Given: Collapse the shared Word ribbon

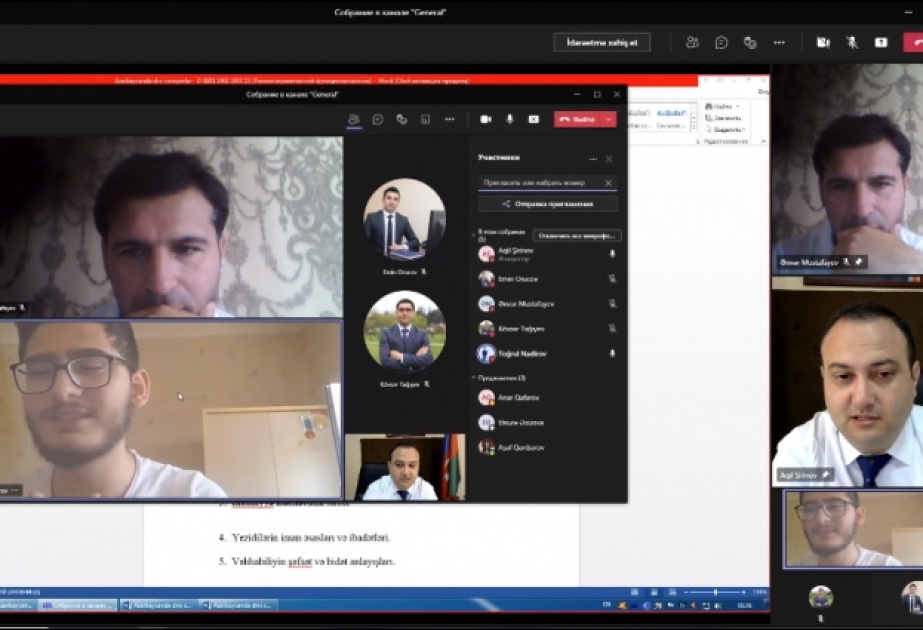Looking at the screenshot, I should pos(763,141).
